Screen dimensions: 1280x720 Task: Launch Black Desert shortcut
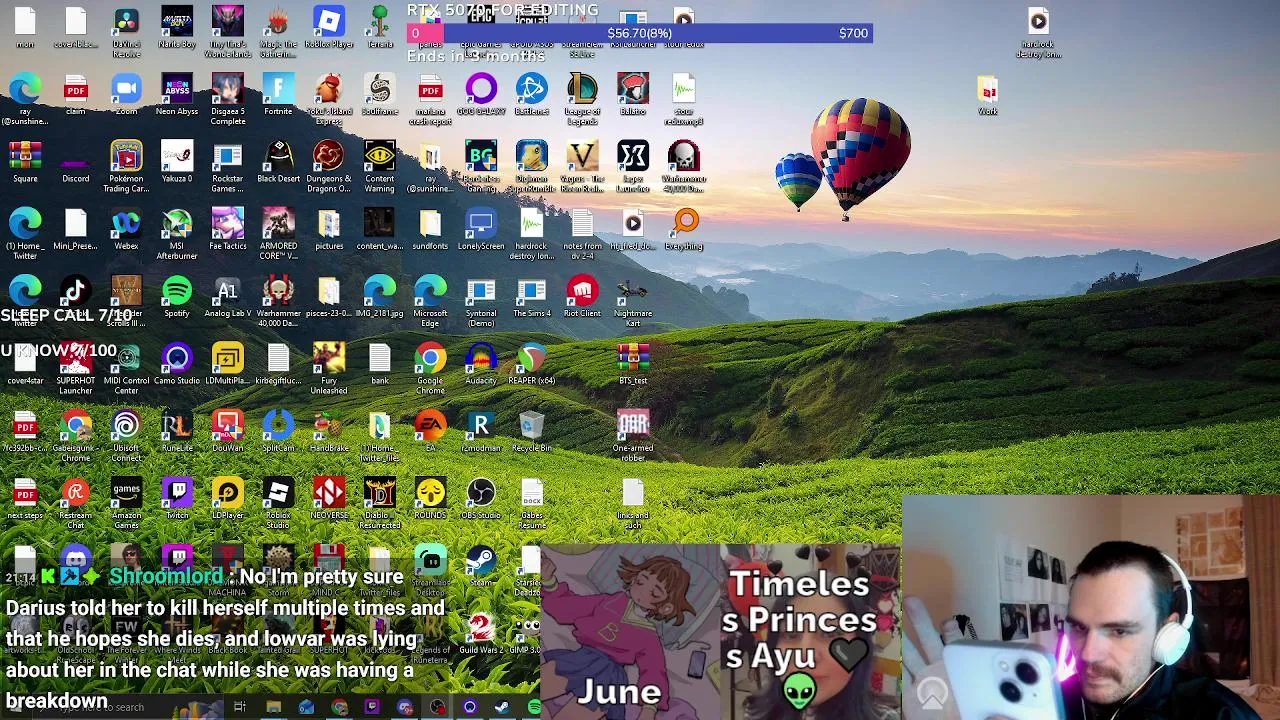click(278, 157)
